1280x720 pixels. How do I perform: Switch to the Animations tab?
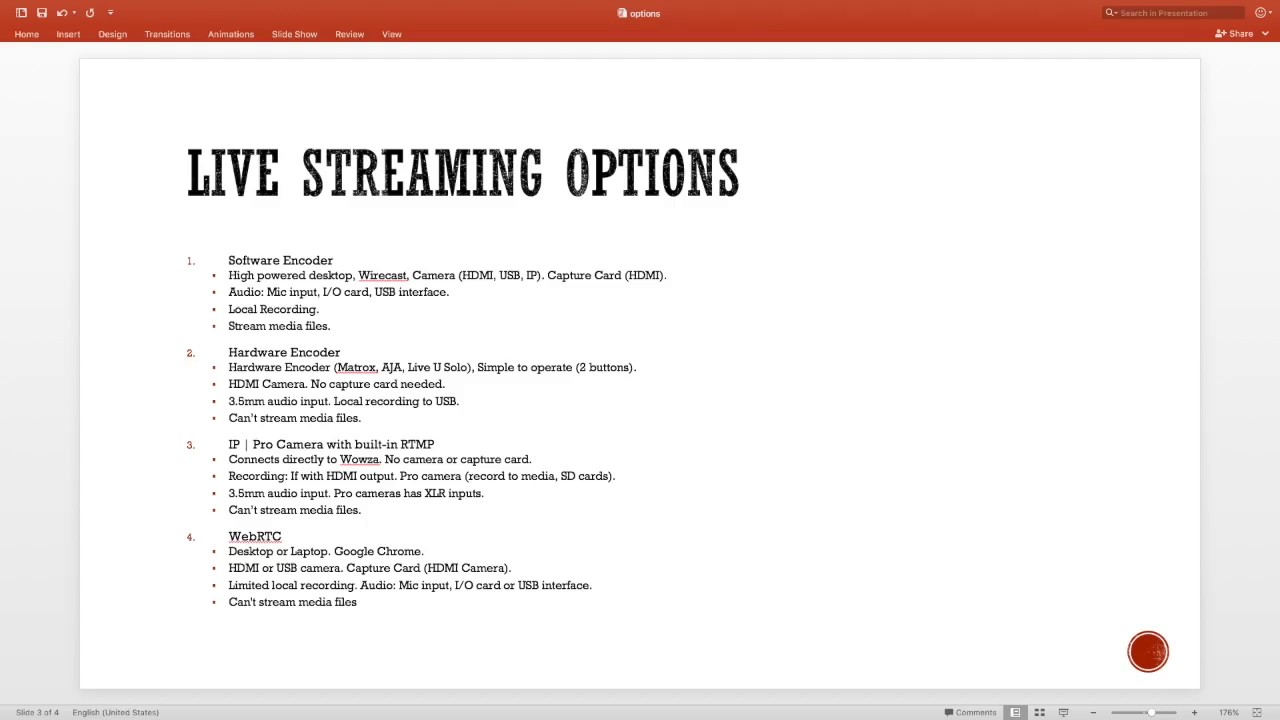coord(231,34)
